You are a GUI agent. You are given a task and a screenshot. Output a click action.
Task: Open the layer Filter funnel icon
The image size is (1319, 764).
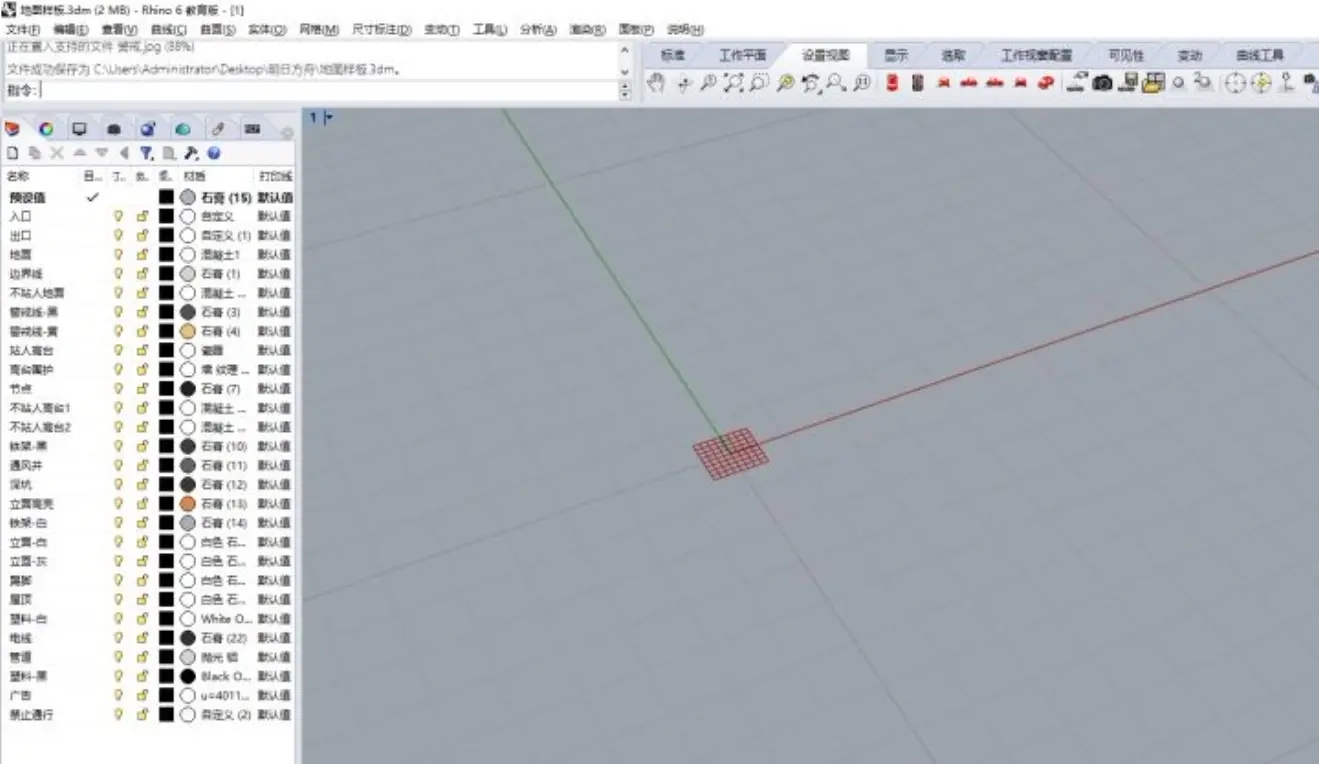[x=146, y=153]
